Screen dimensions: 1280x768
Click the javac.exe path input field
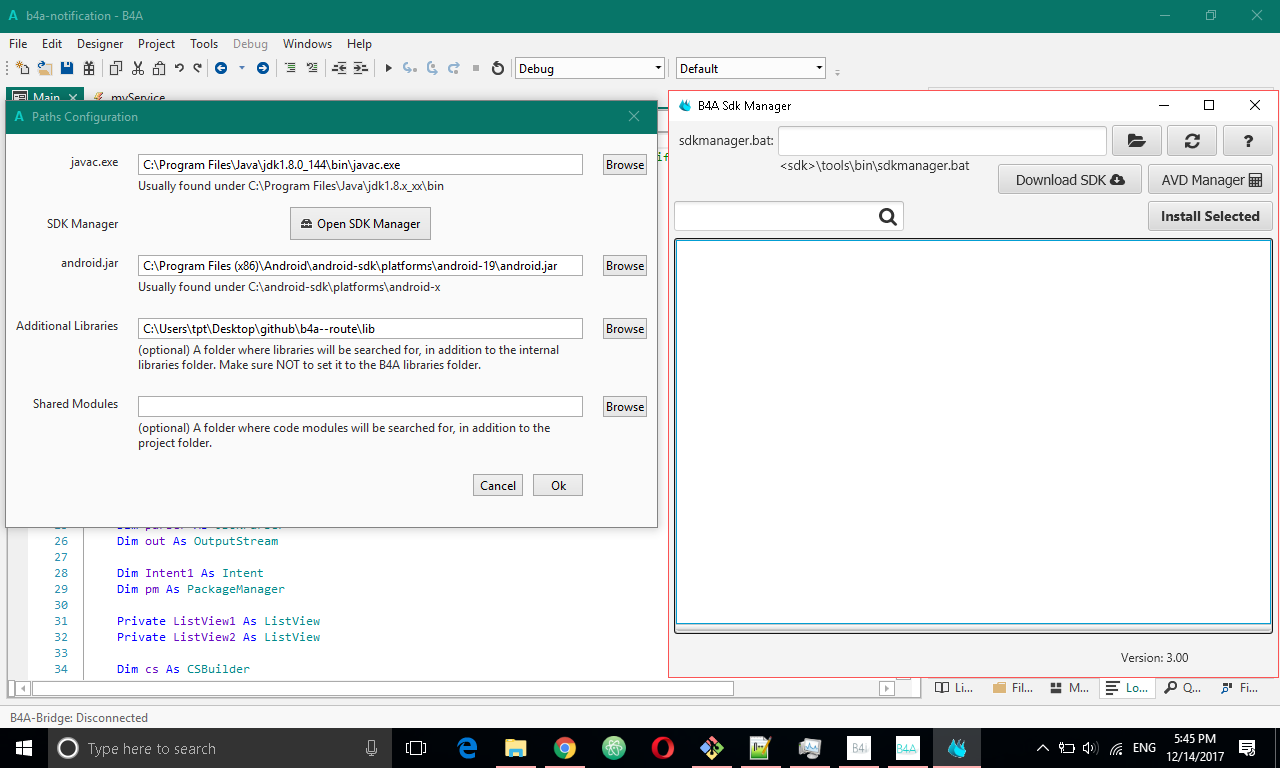[x=360, y=165]
